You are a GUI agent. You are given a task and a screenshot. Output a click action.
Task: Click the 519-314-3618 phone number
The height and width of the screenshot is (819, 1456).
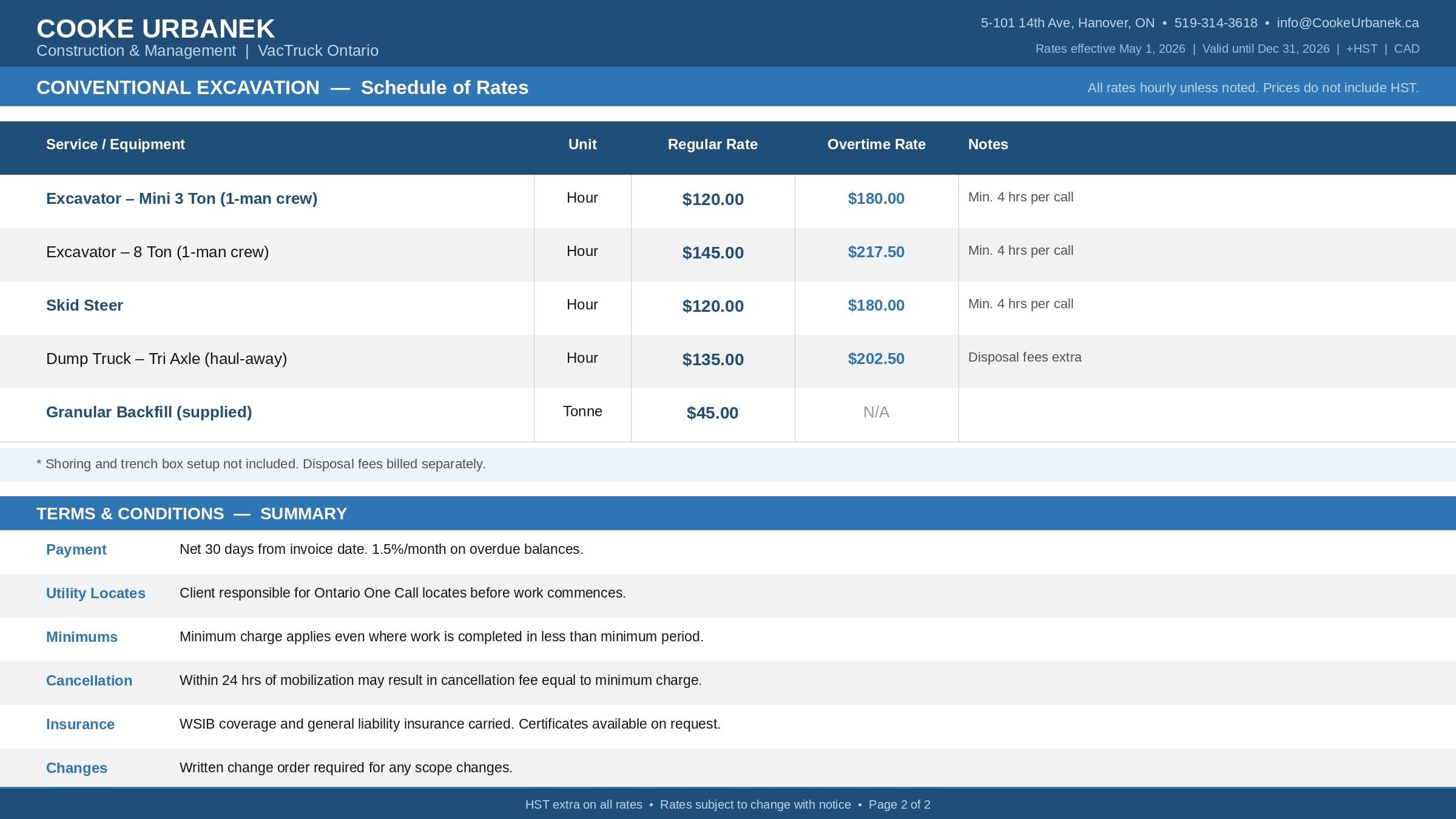pos(1215,23)
